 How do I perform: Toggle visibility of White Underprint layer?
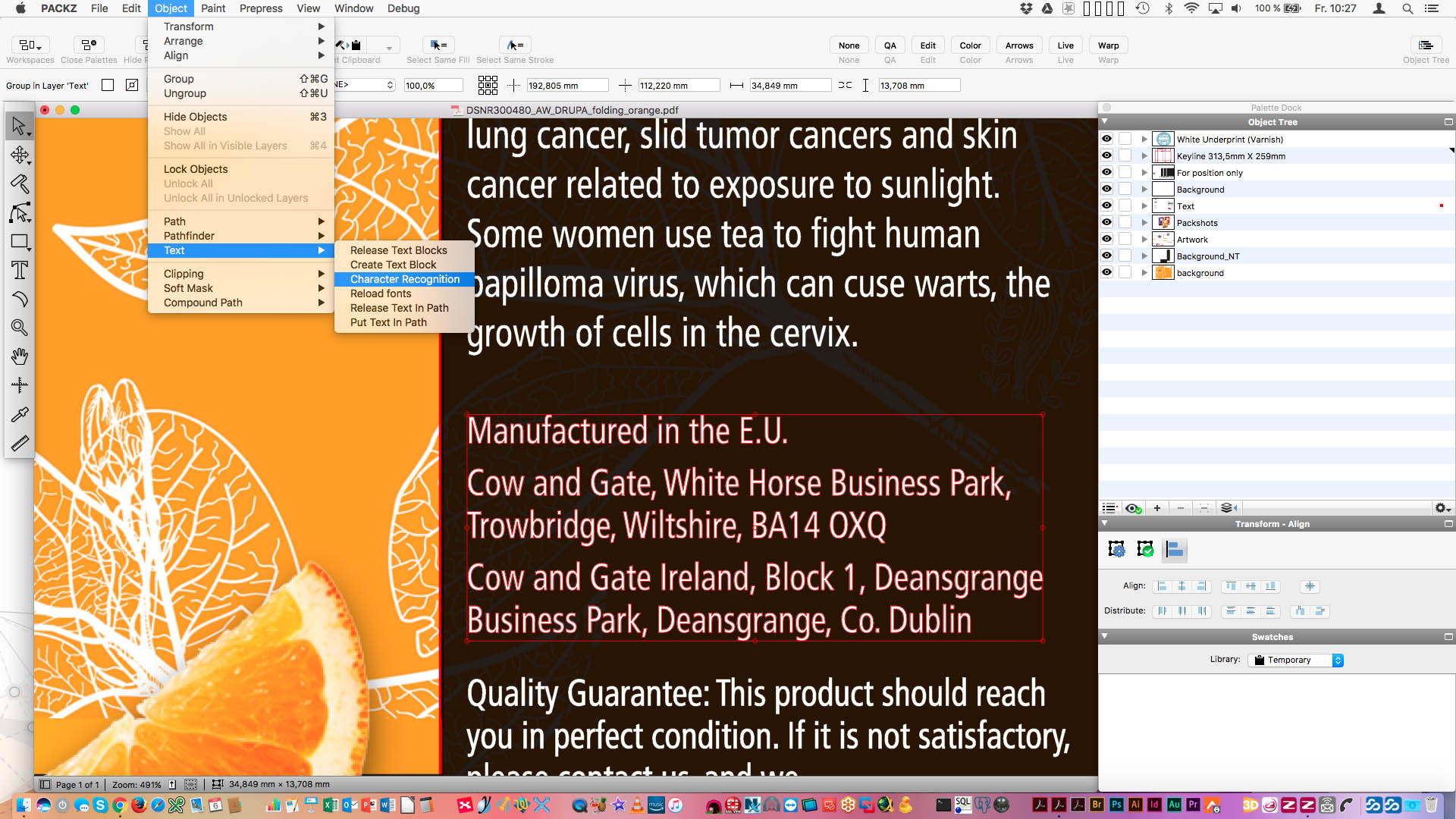[1106, 140]
